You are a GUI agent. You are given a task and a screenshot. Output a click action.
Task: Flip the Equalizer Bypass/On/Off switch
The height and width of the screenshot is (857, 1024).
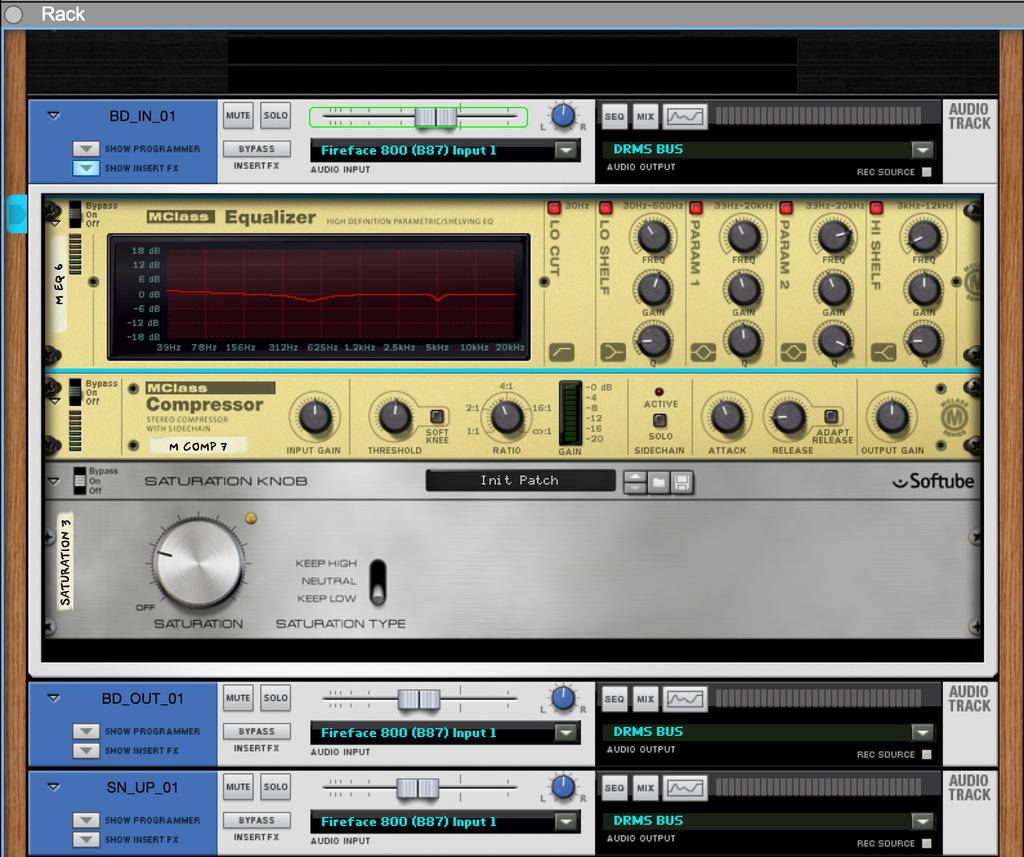[75, 214]
